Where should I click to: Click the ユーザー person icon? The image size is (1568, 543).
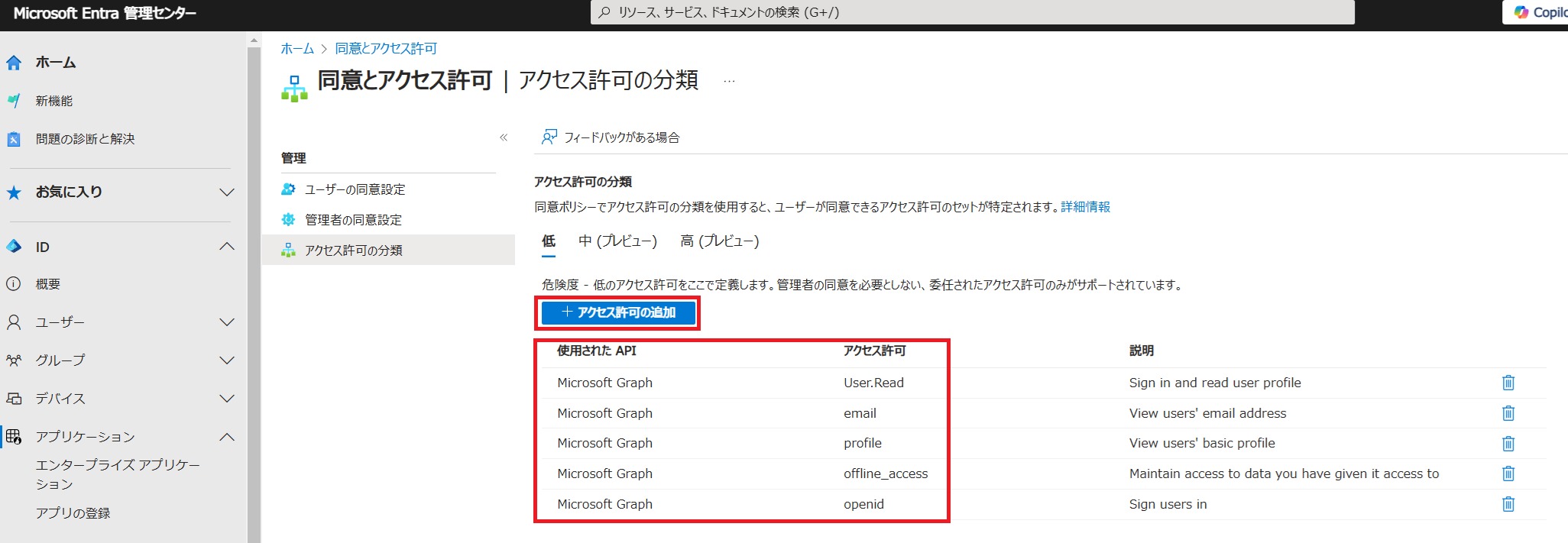click(x=14, y=322)
